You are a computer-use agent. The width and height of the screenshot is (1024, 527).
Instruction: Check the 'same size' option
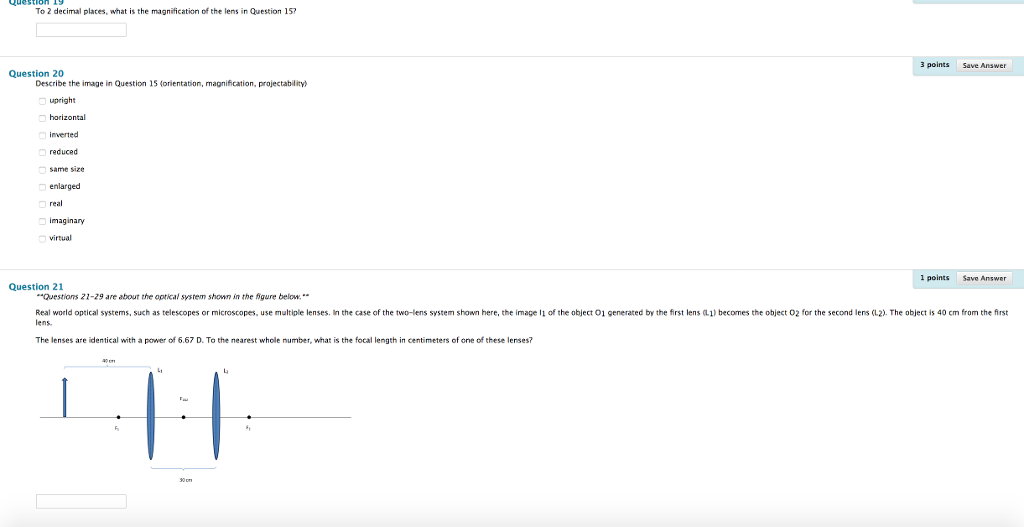point(42,169)
